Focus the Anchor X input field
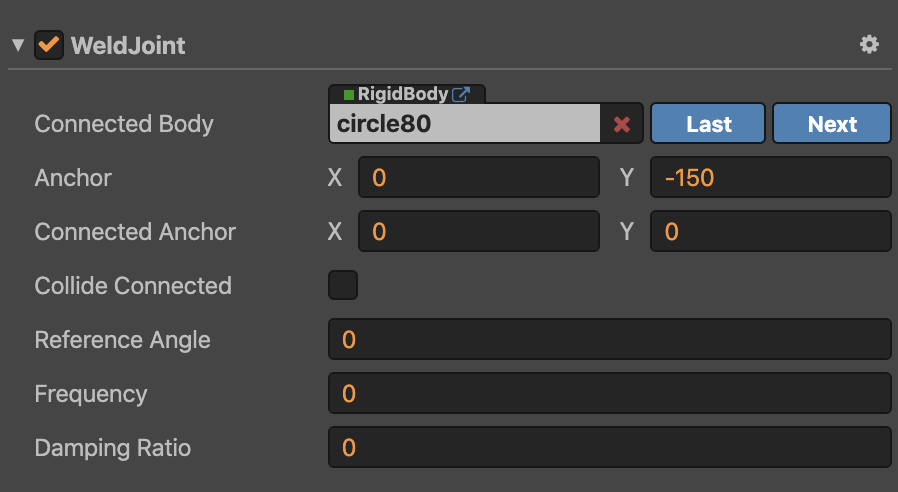 tap(478, 178)
